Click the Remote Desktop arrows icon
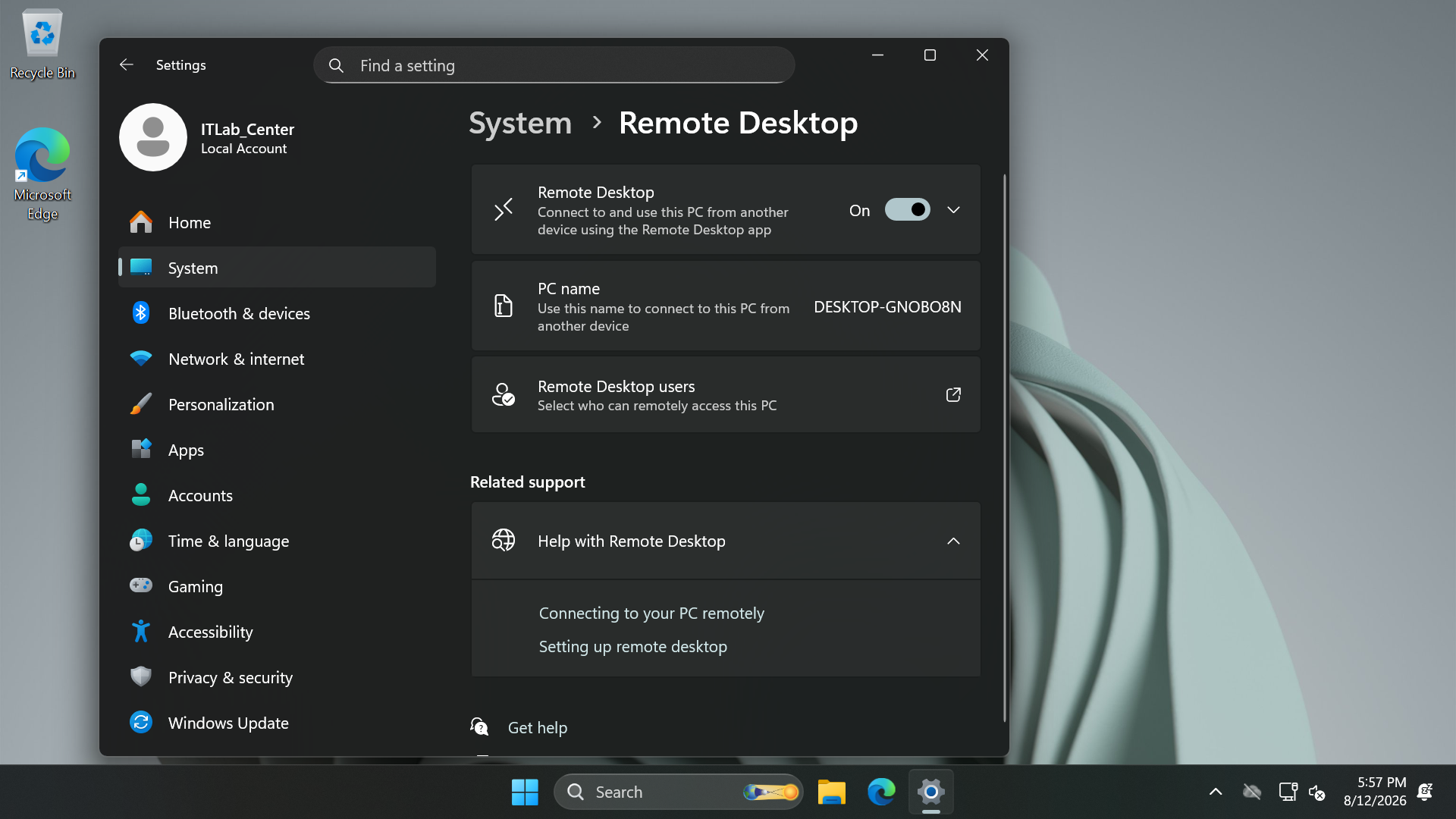This screenshot has width=1456, height=819. (504, 210)
